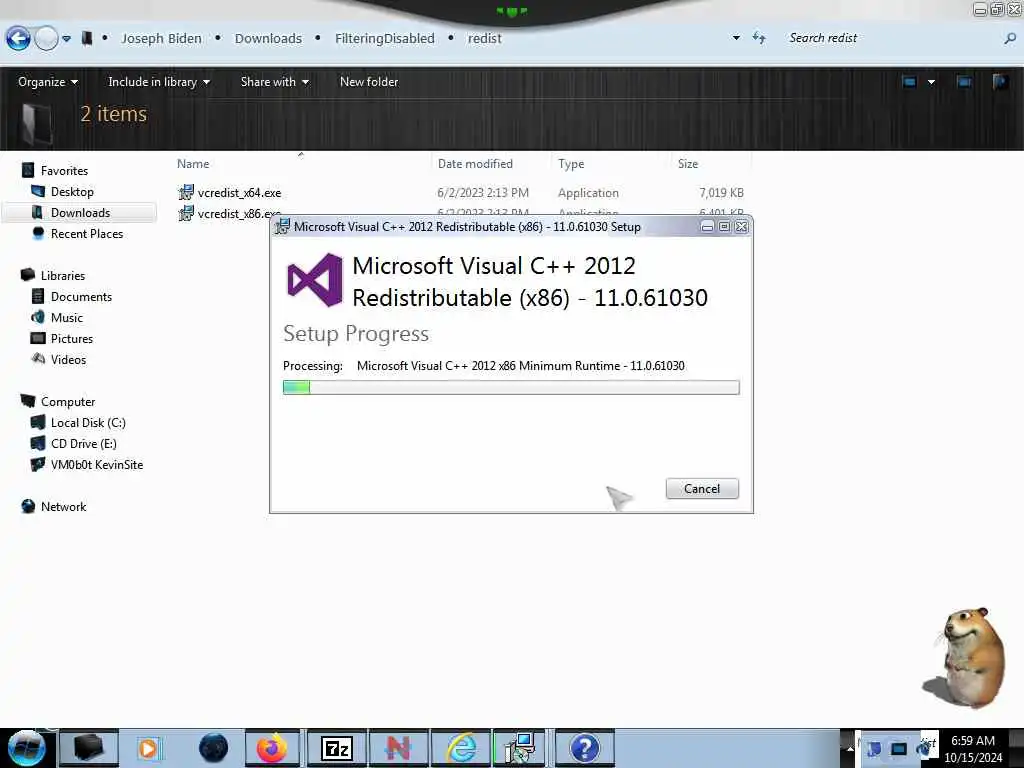Open the Include in library menu

pos(159,82)
